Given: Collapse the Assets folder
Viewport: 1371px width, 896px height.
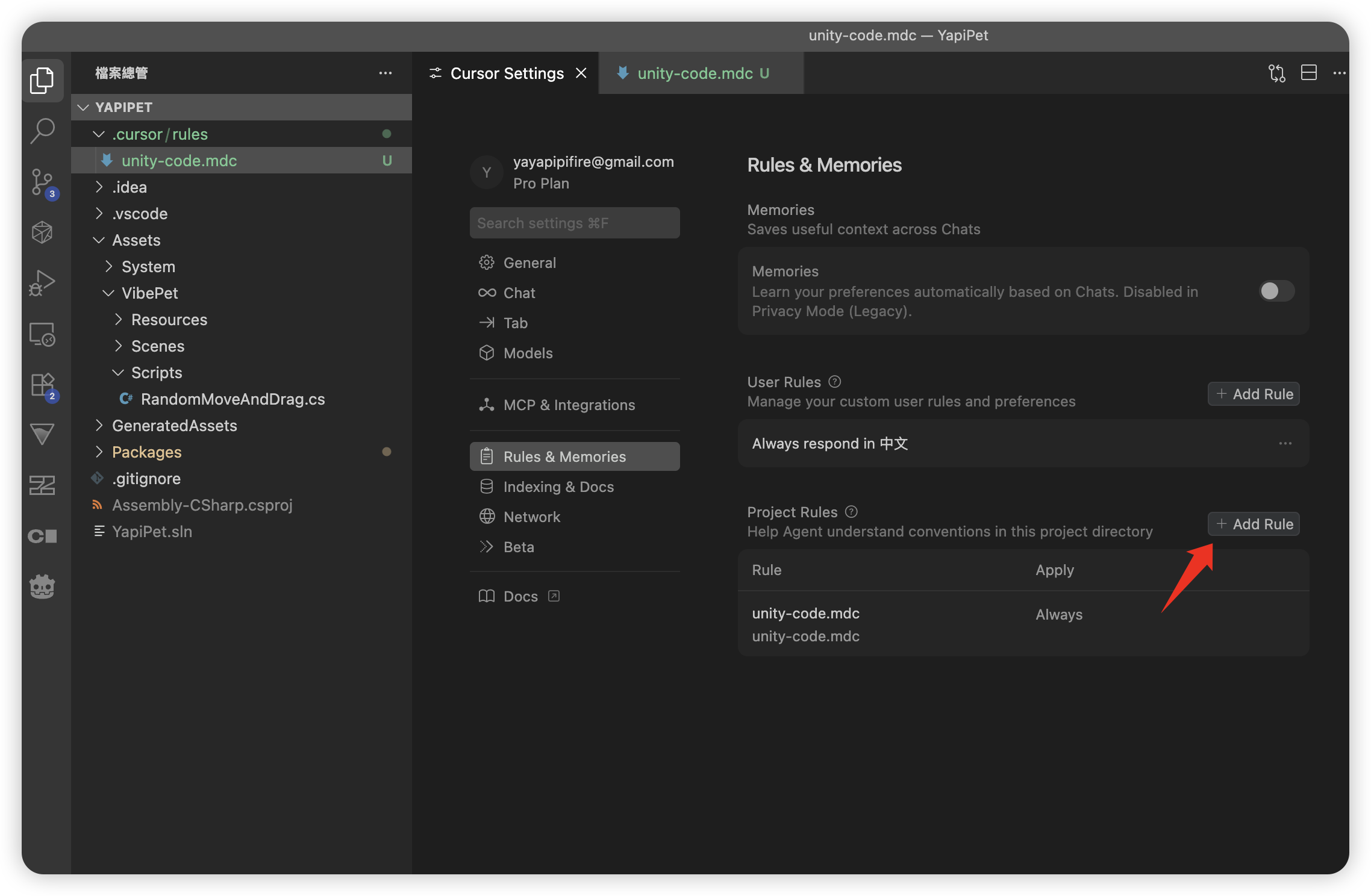Looking at the screenshot, I should pos(99,240).
